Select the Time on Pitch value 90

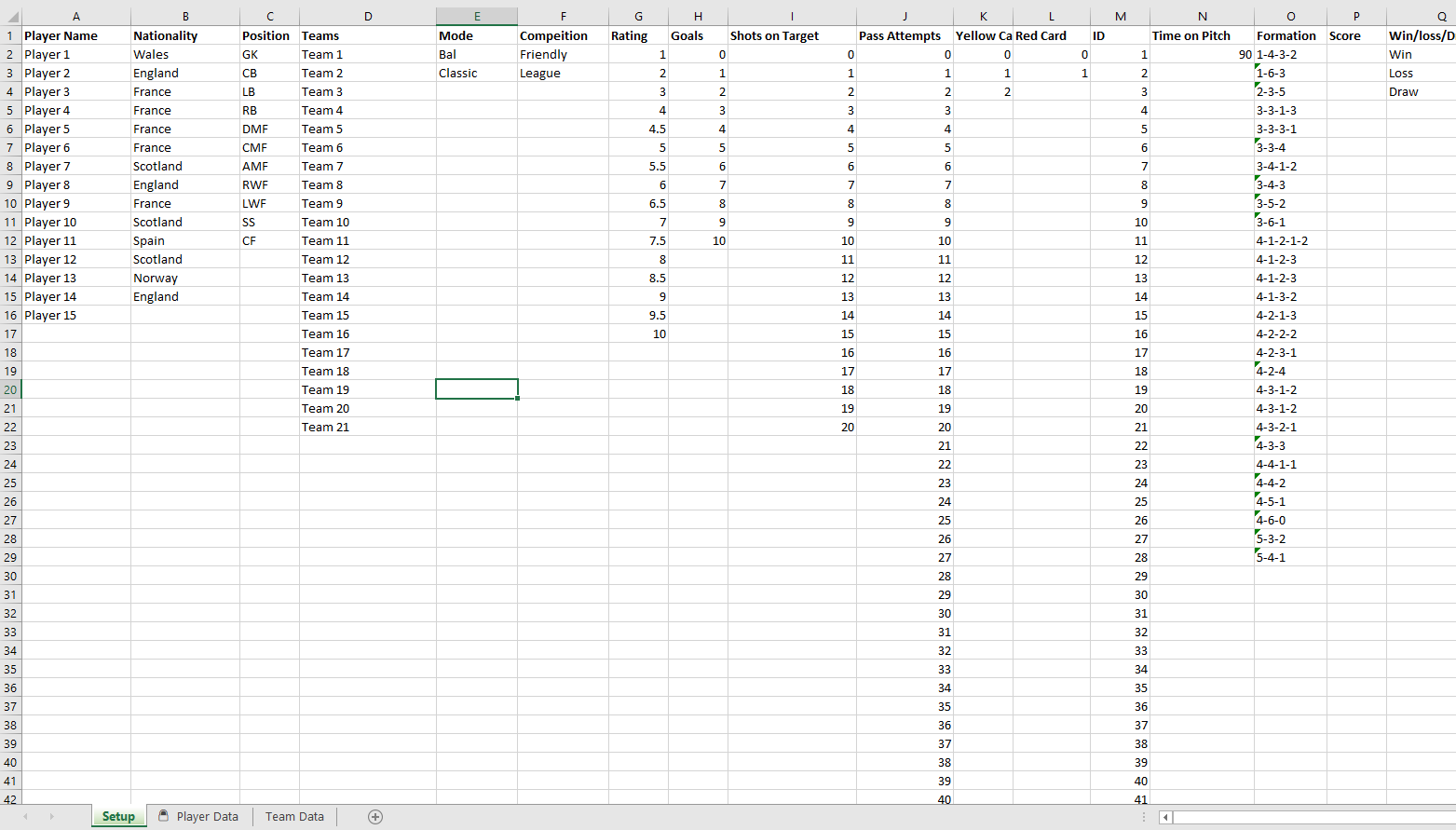click(x=1202, y=54)
